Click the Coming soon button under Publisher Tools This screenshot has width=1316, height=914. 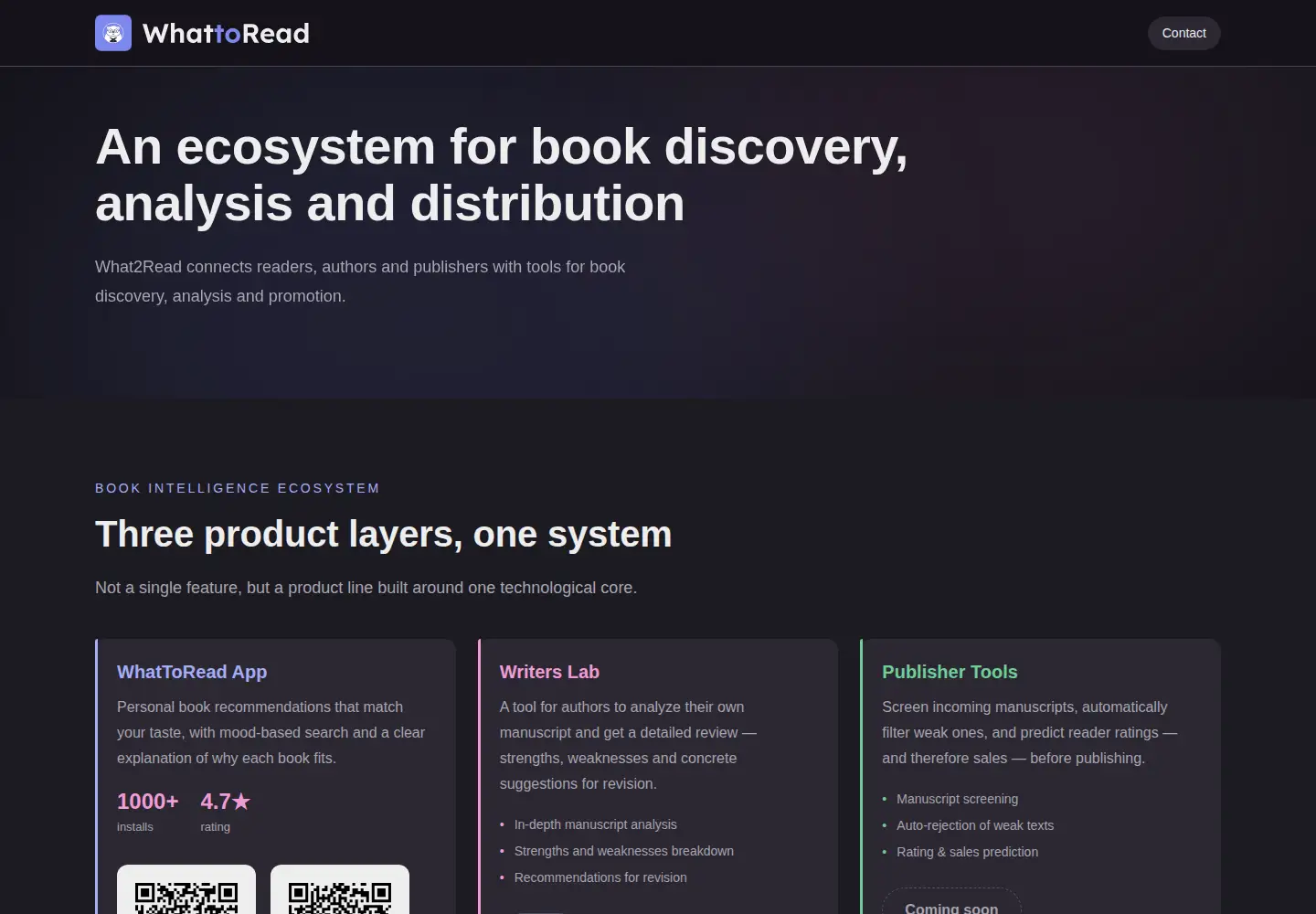pyautogui.click(x=951, y=903)
